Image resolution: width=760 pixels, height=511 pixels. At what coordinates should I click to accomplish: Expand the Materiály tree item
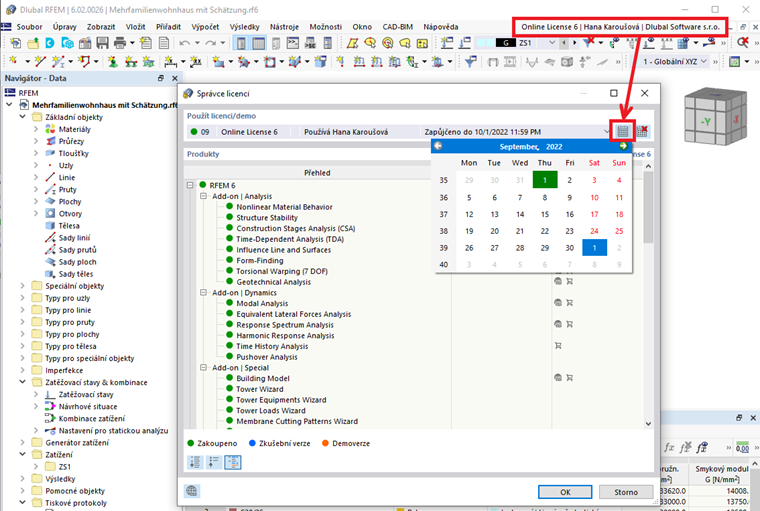pyautogui.click(x=36, y=129)
